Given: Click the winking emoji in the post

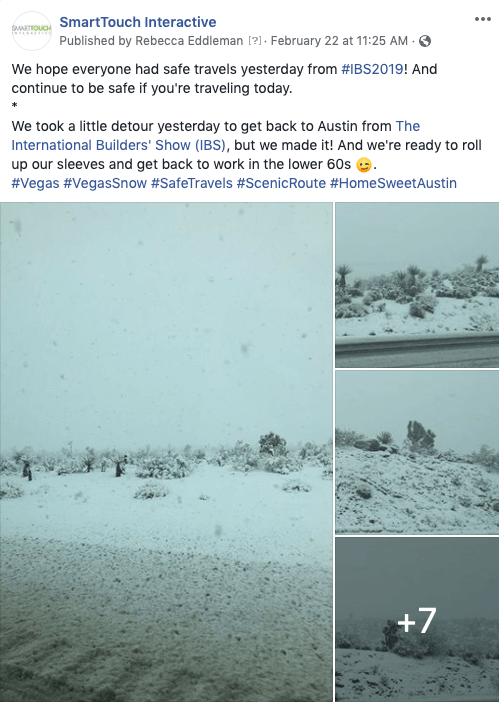Looking at the screenshot, I should point(364,164).
